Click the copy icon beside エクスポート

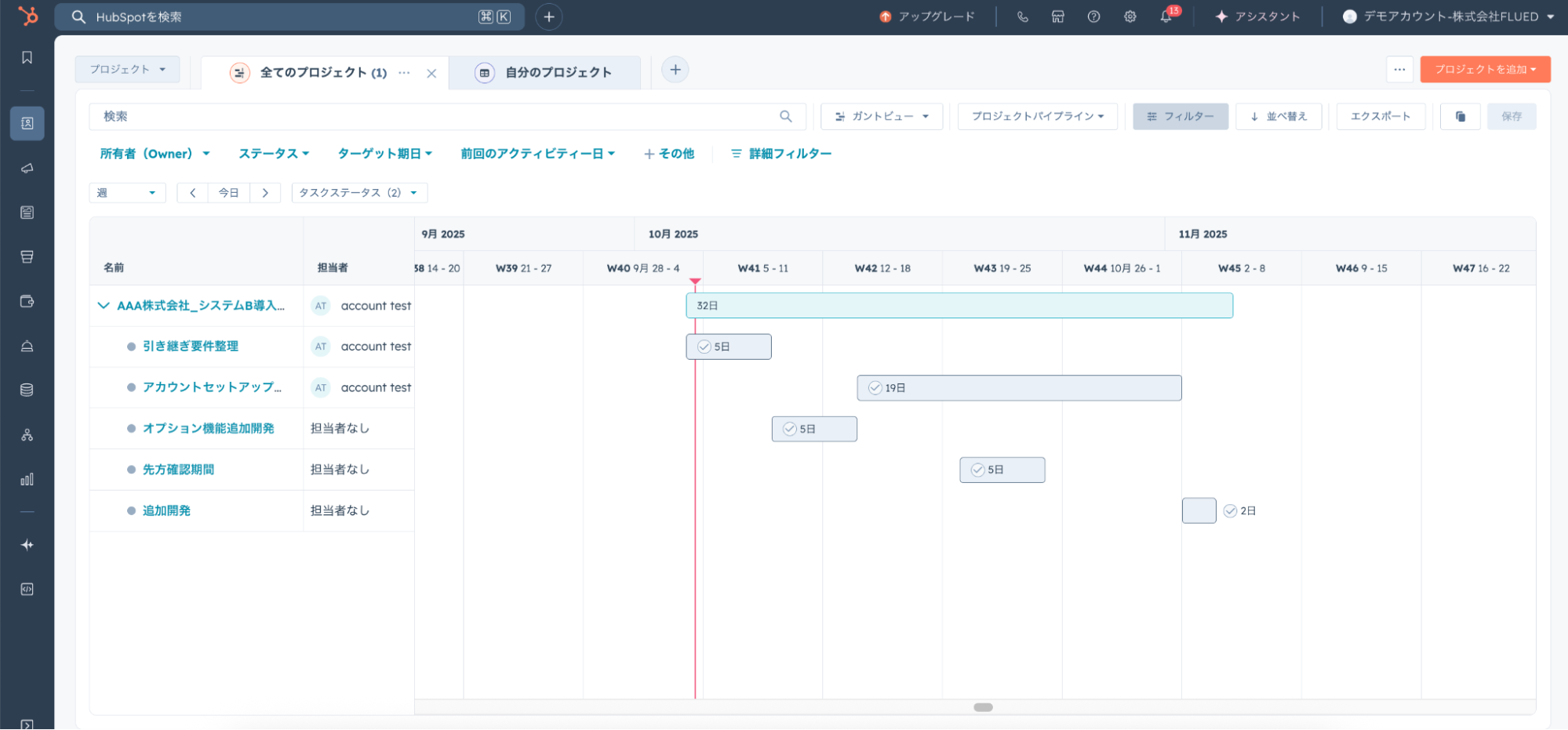[1460, 116]
